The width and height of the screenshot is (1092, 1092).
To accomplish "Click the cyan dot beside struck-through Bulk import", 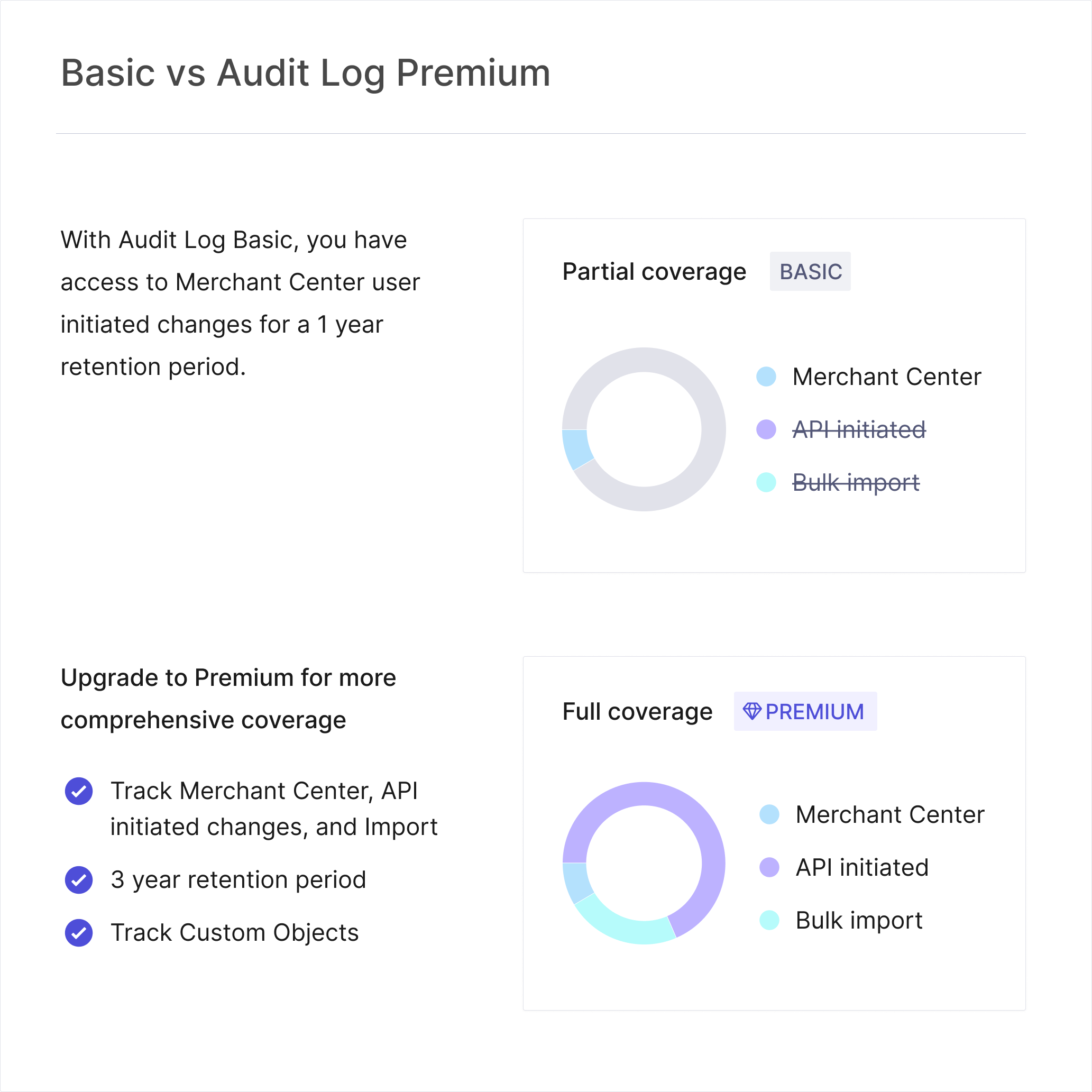I will coord(766,482).
